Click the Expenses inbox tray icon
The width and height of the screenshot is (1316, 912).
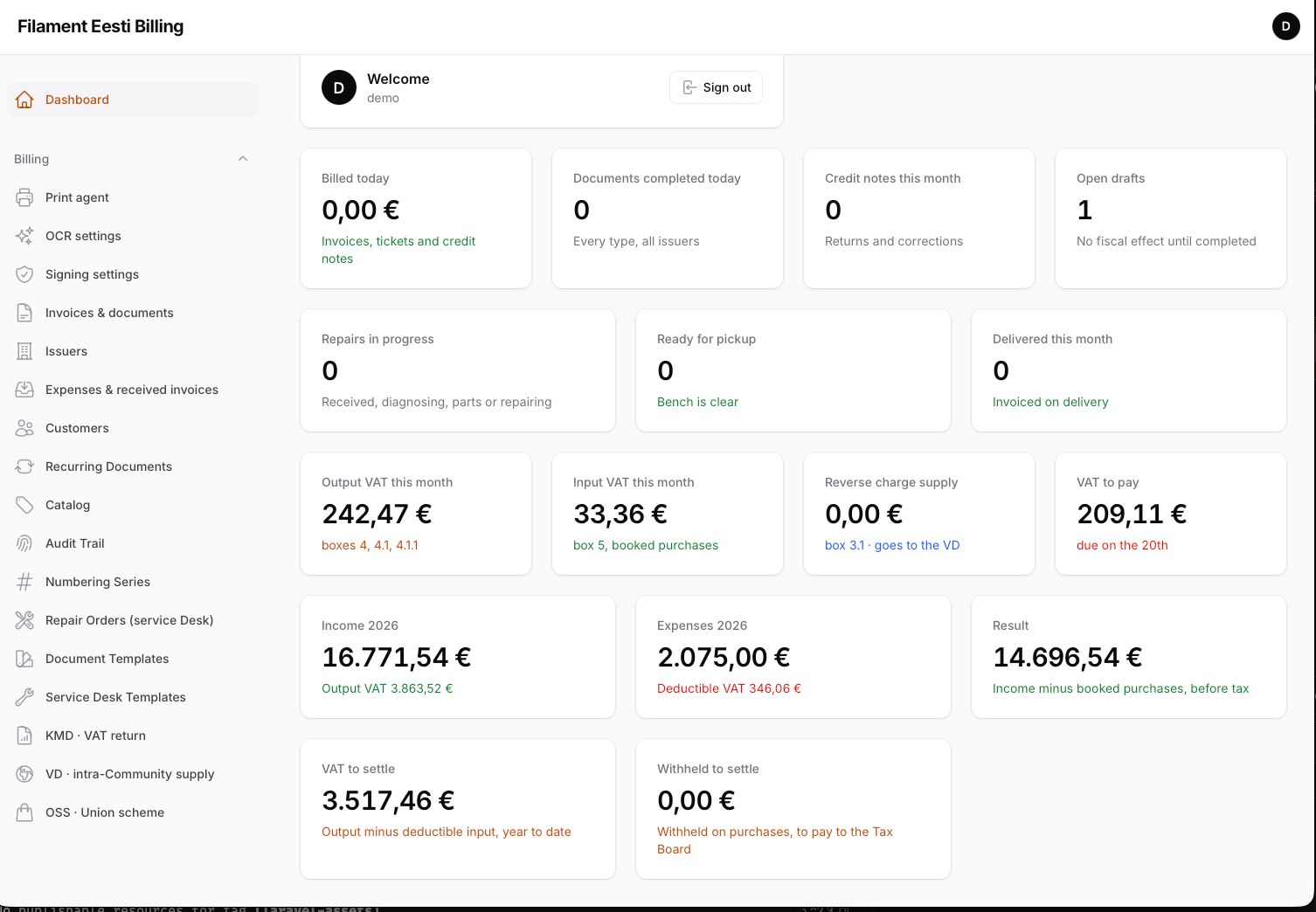coord(24,390)
